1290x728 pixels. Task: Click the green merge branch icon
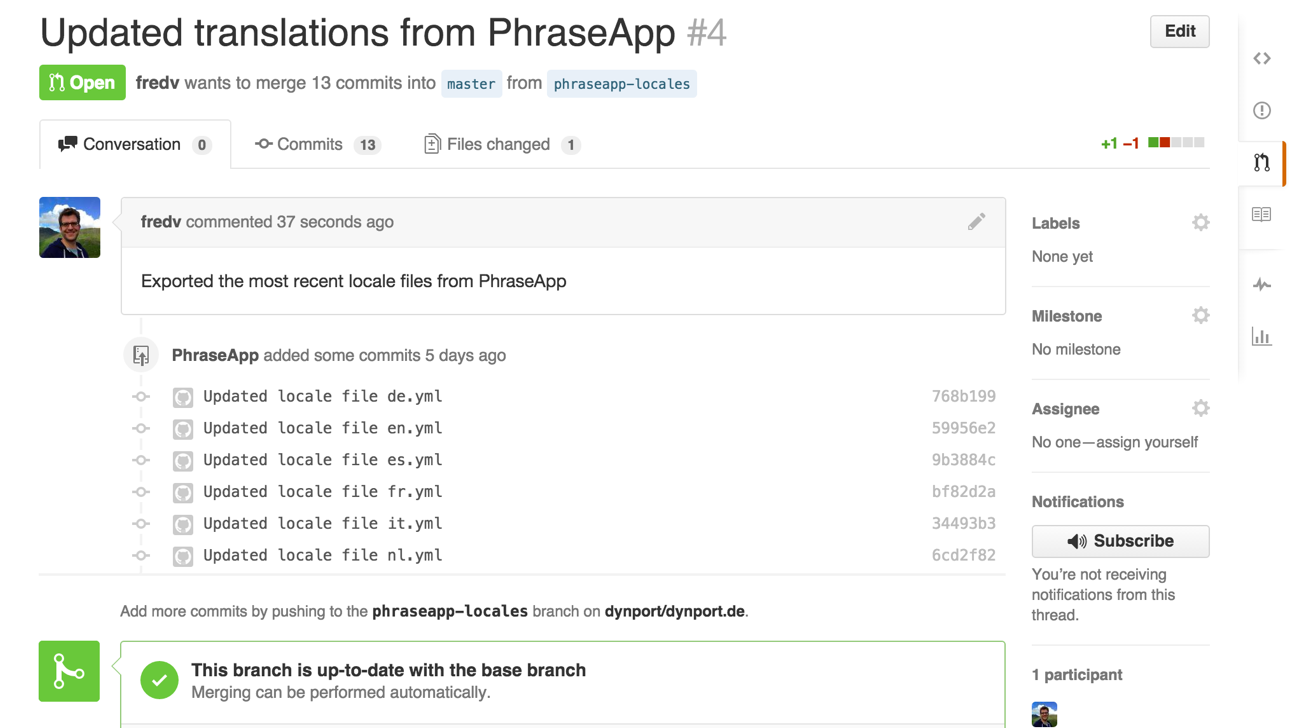tap(69, 671)
